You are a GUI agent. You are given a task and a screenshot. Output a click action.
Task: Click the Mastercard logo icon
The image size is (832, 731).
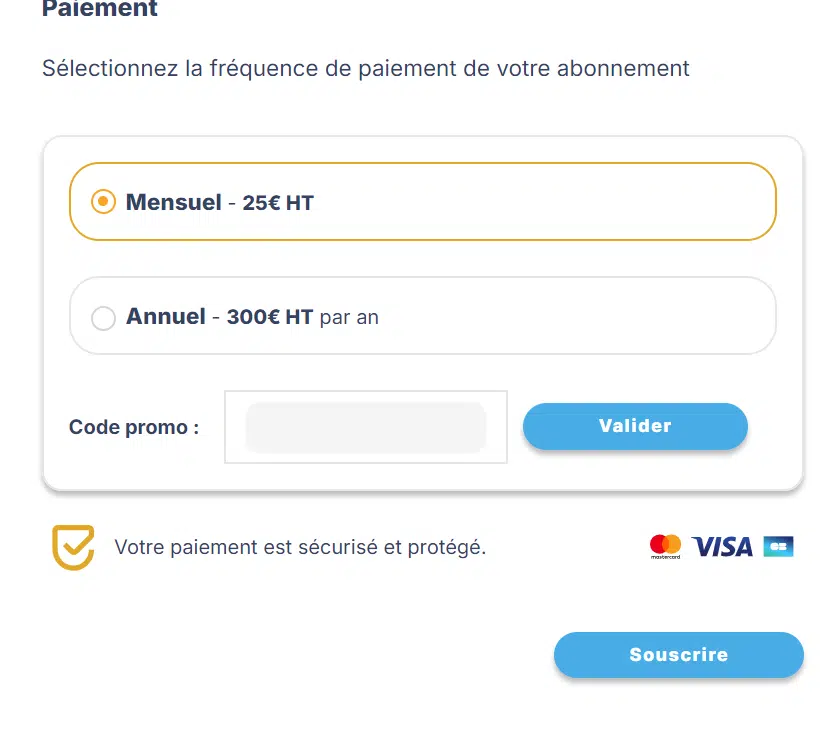pos(665,546)
